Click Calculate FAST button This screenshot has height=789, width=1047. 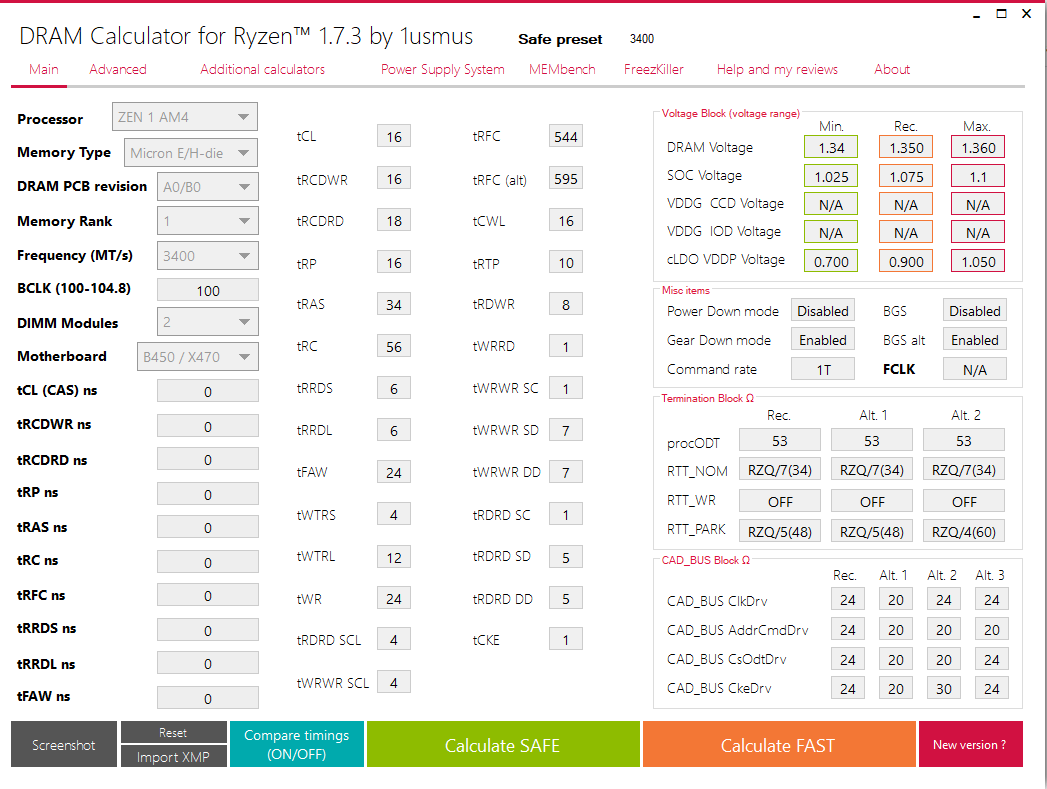(x=779, y=744)
